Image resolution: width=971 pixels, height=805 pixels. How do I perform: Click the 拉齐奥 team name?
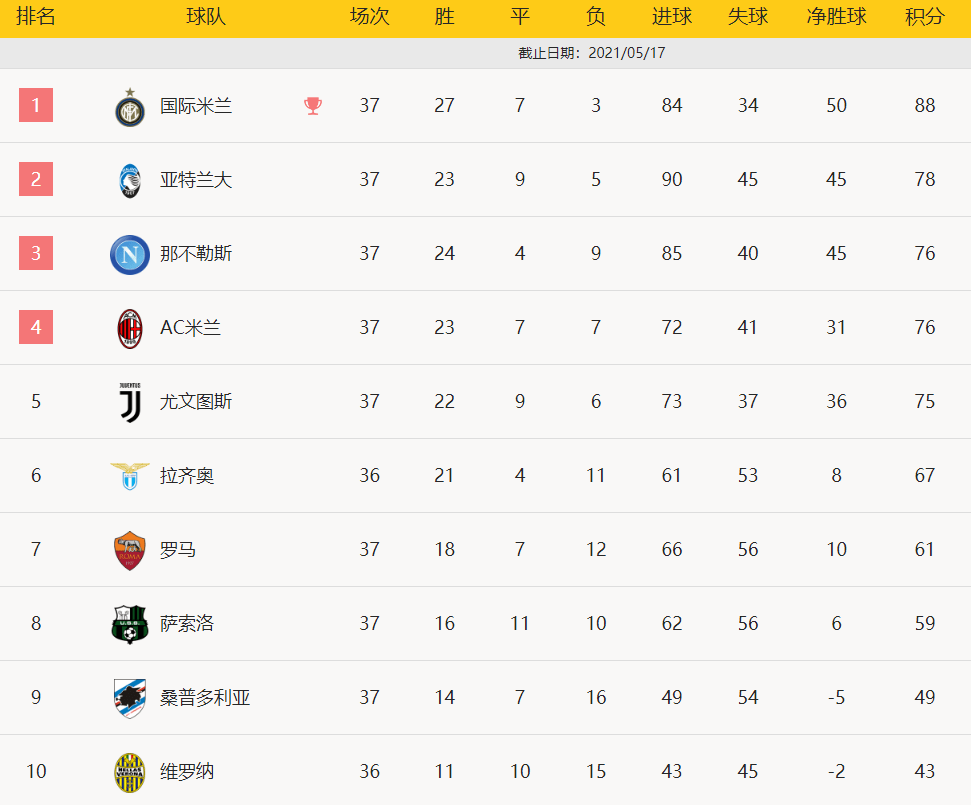(x=187, y=476)
